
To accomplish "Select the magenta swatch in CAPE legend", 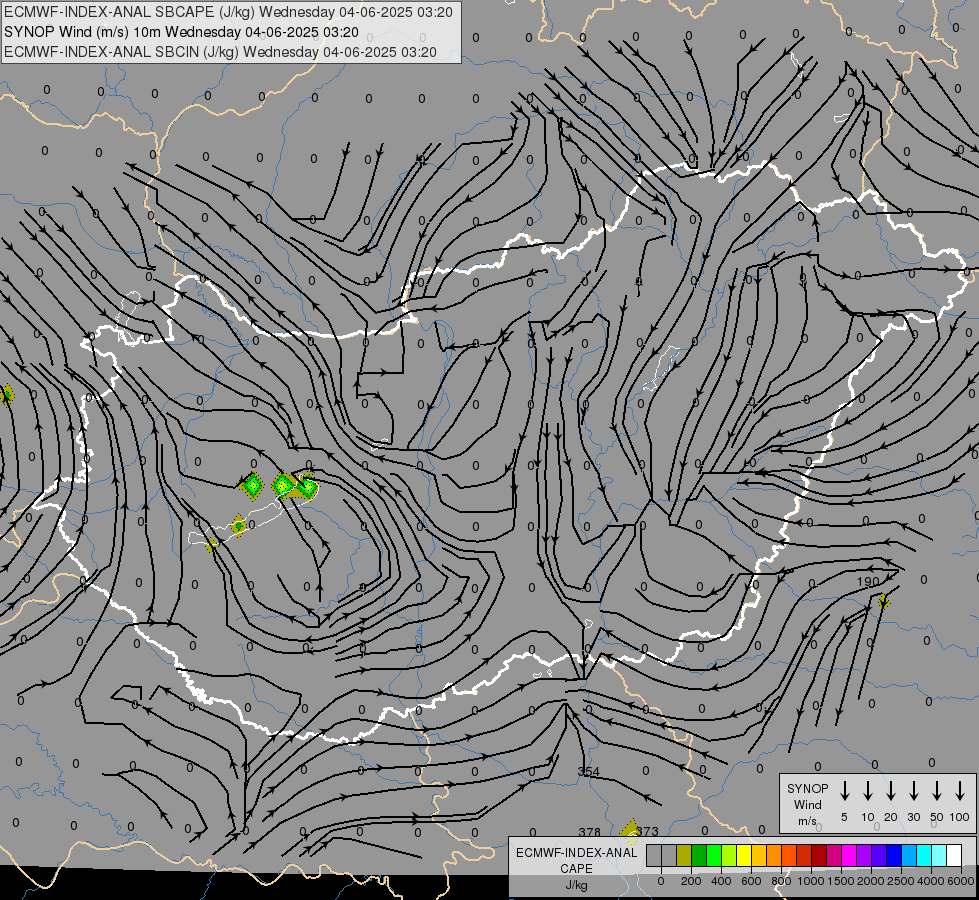I will (849, 855).
